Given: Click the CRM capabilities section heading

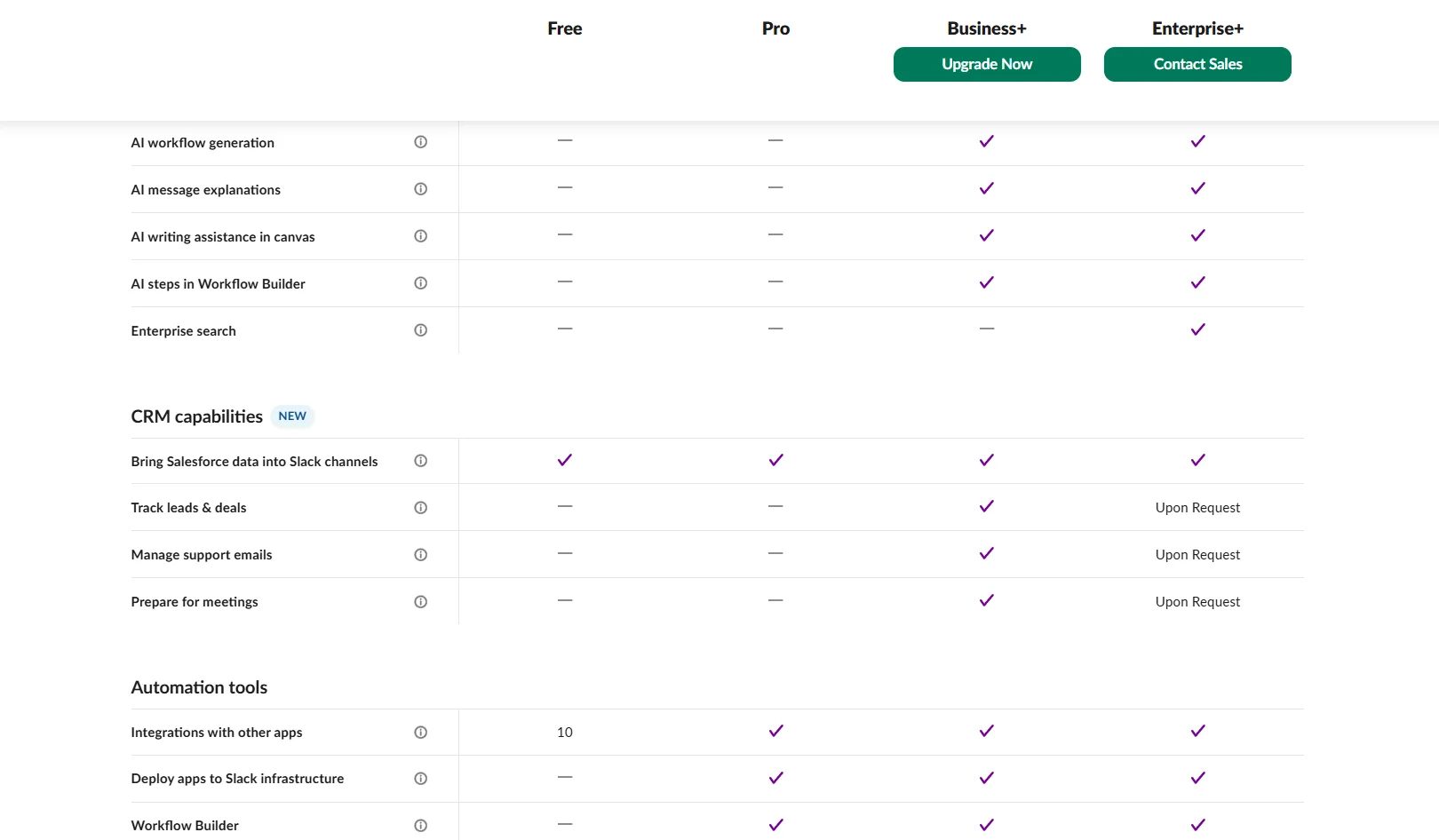Looking at the screenshot, I should (x=197, y=416).
